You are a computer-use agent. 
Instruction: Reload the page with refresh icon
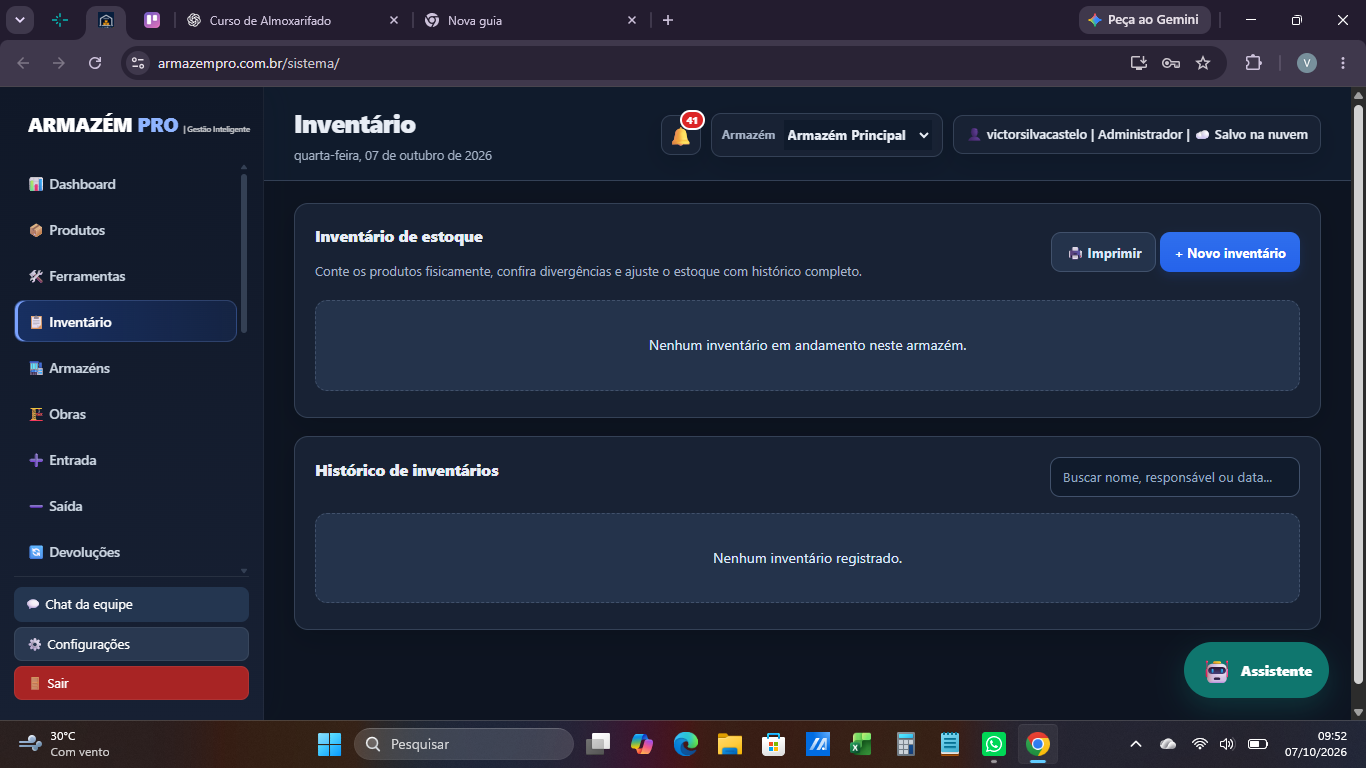(95, 63)
